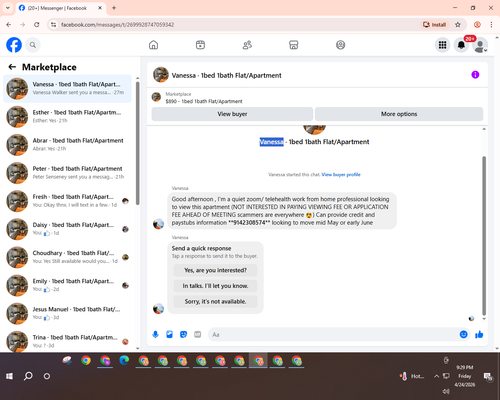Open Abrar conversation in list
The height and width of the screenshot is (400, 500).
[x=67, y=145]
